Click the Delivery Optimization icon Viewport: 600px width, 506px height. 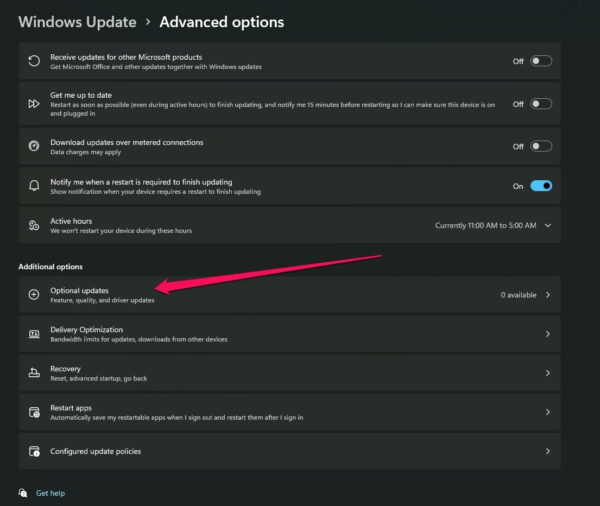[x=33, y=334]
